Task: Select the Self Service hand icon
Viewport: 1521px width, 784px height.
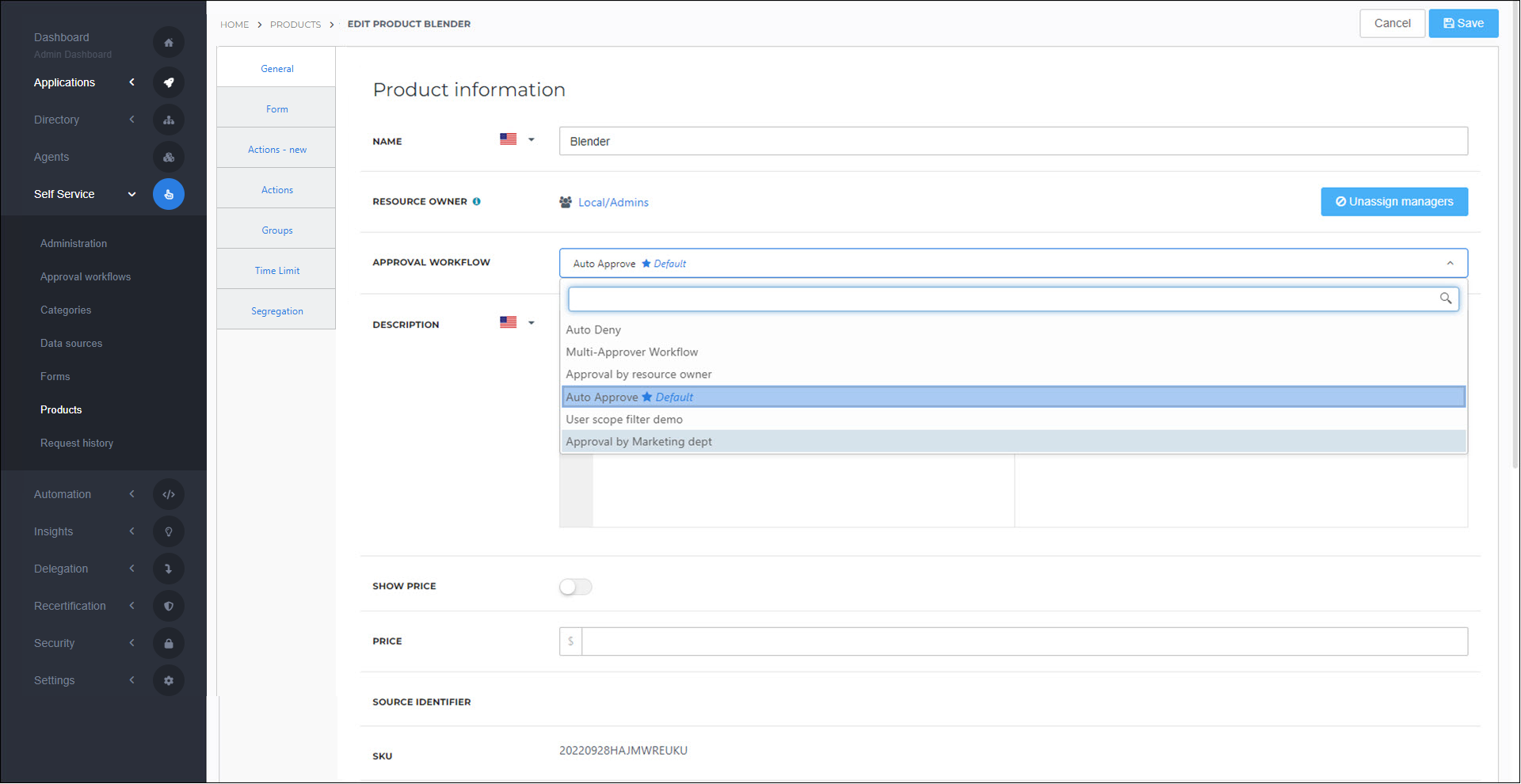Action: tap(168, 194)
